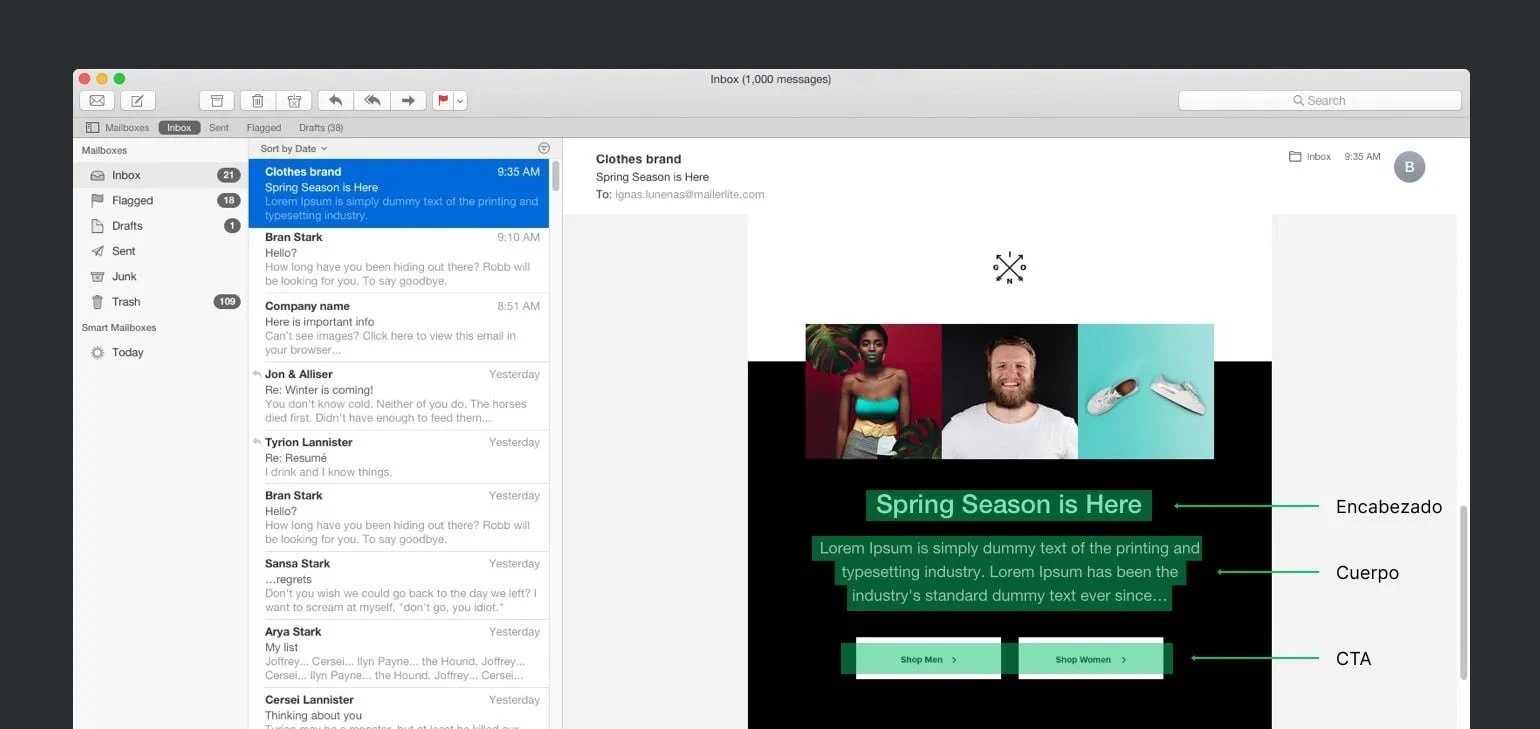Open Sansa Stark regrets email
Screen dimensions: 1540x729
(x=399, y=585)
